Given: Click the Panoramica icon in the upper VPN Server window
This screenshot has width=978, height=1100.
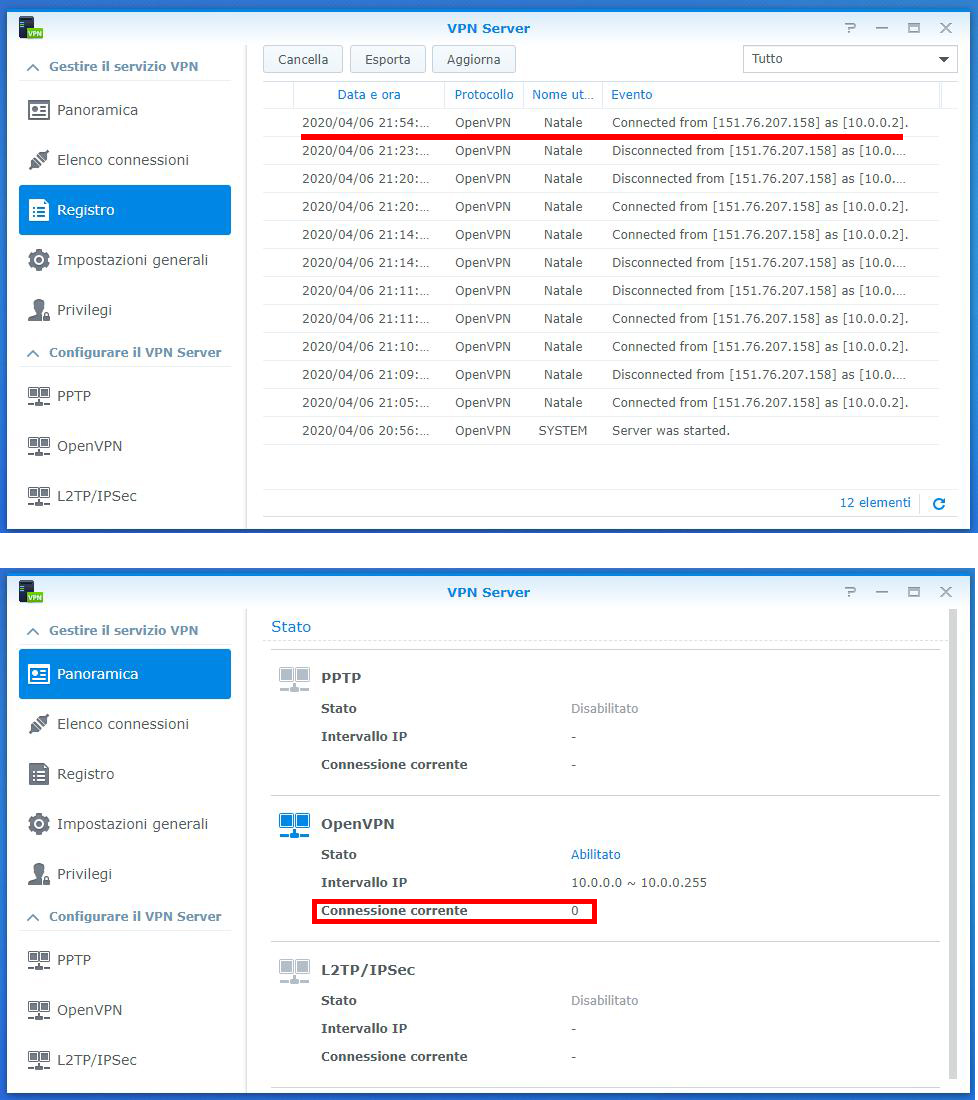Looking at the screenshot, I should [x=39, y=110].
